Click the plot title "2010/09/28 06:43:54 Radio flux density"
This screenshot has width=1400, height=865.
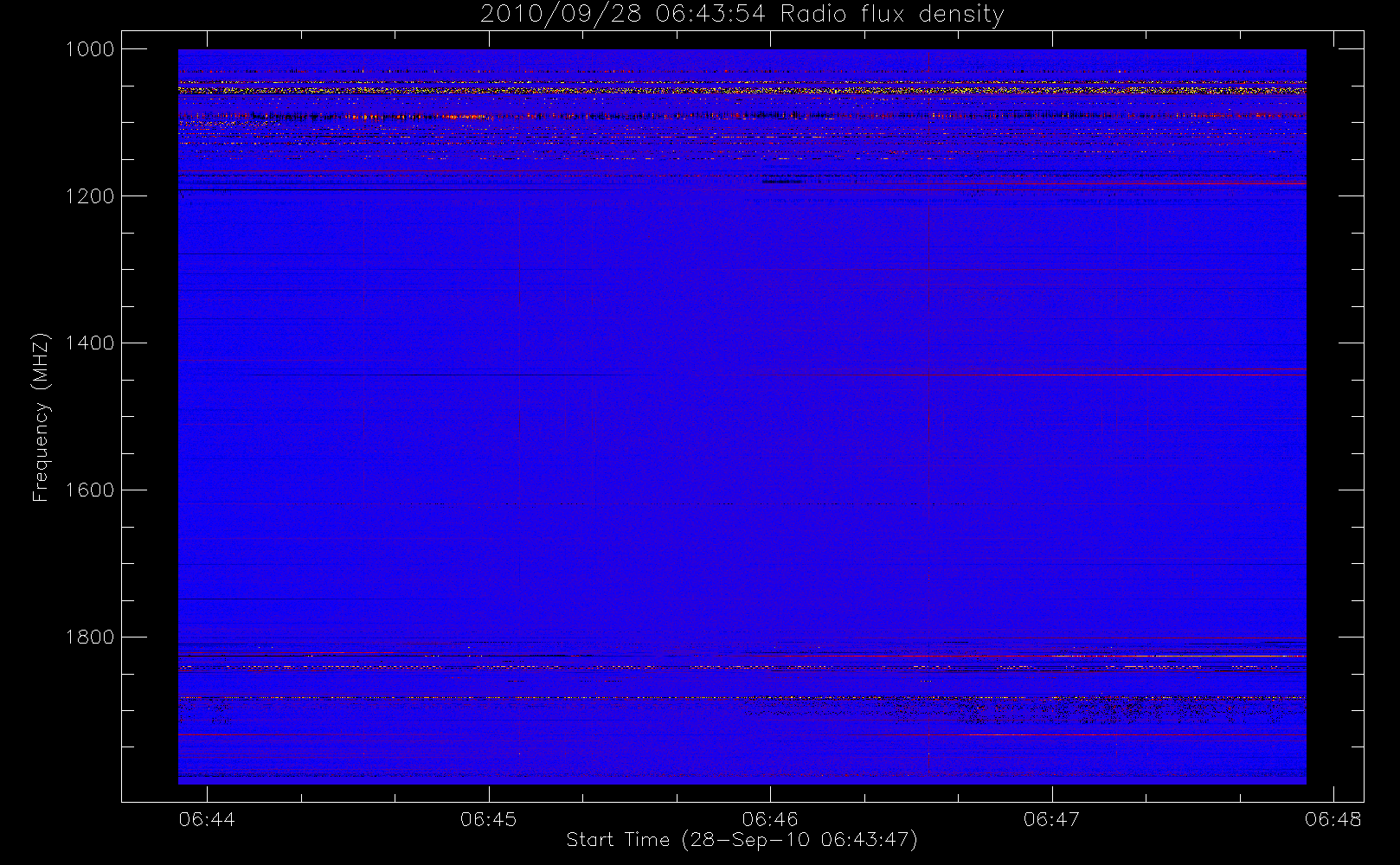point(742,15)
